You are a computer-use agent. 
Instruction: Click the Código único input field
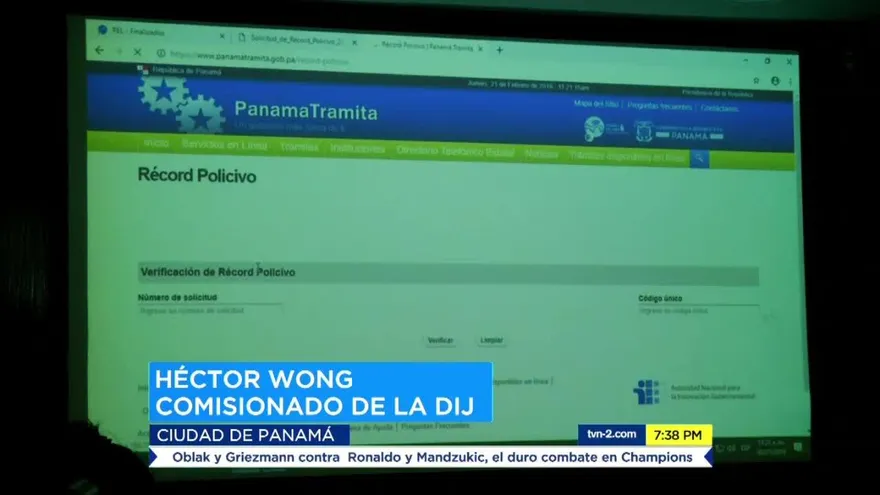pyautogui.click(x=699, y=310)
